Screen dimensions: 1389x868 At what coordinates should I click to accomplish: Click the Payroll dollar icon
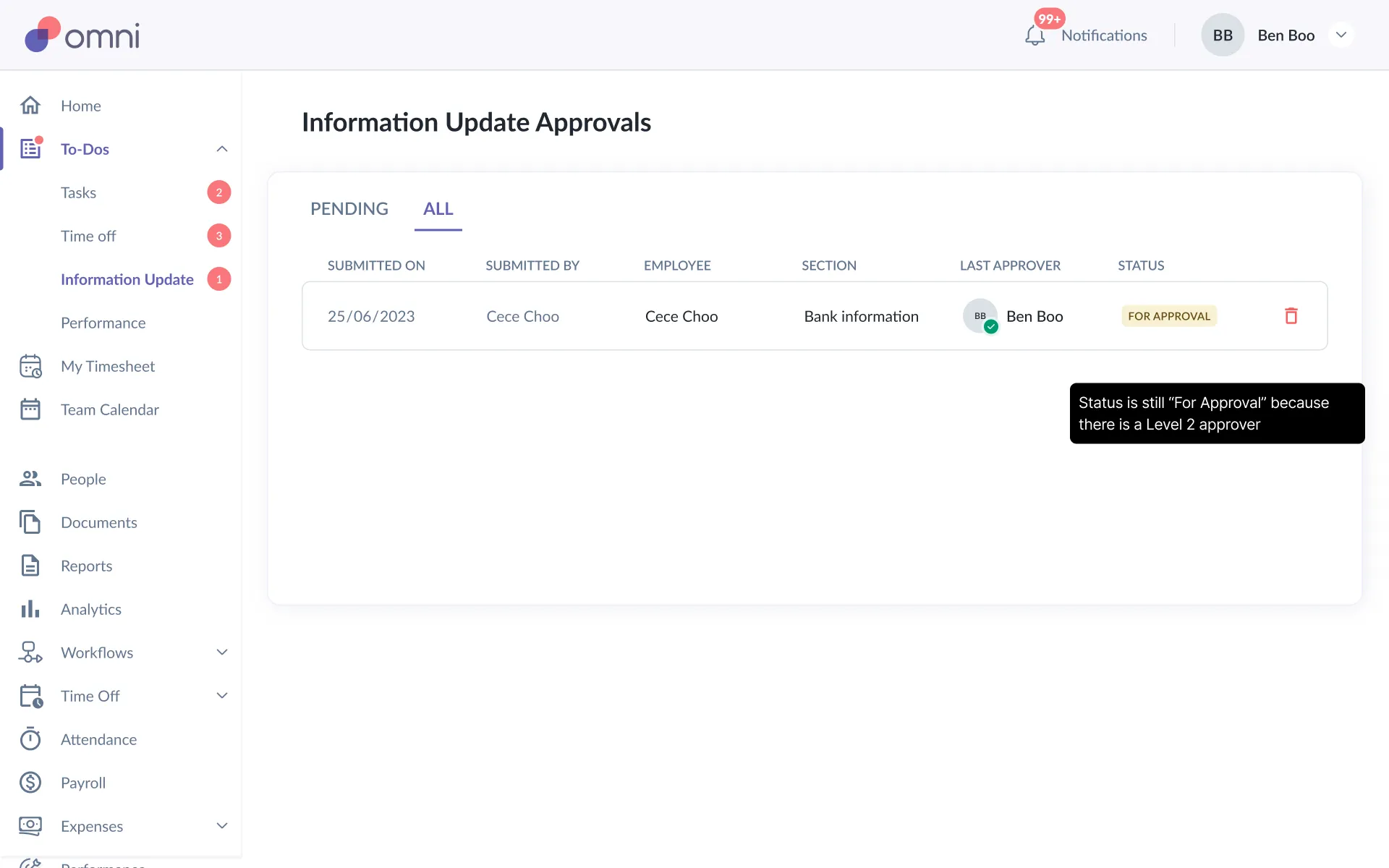click(30, 783)
